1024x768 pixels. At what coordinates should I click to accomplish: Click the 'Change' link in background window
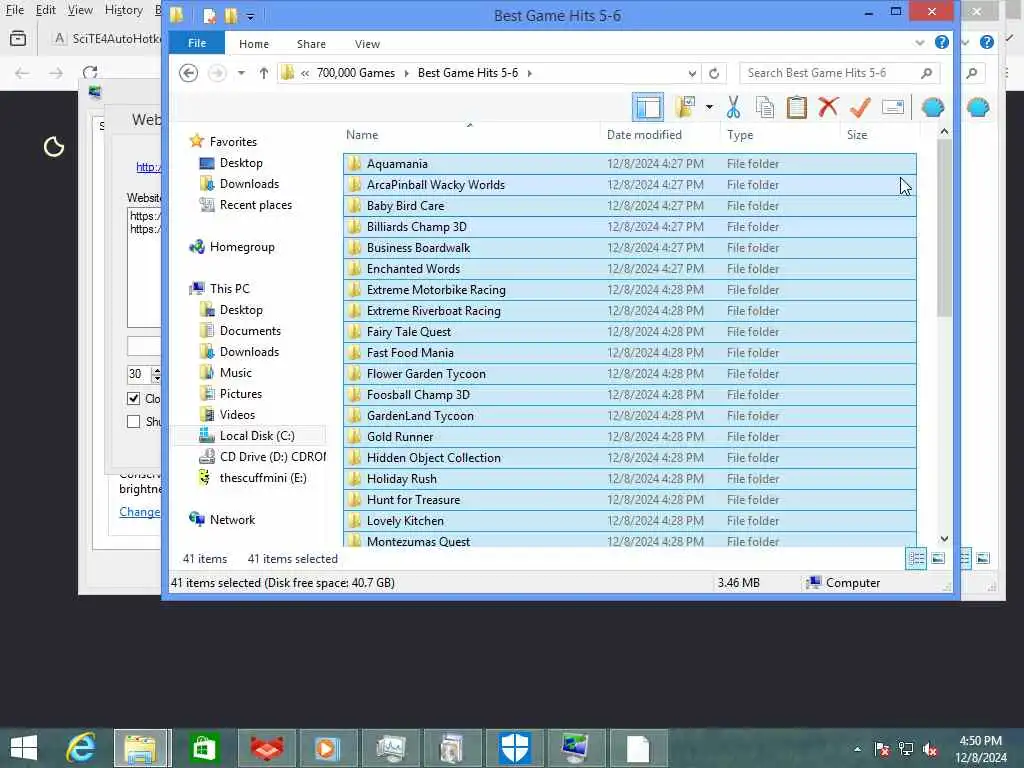pyautogui.click(x=139, y=512)
